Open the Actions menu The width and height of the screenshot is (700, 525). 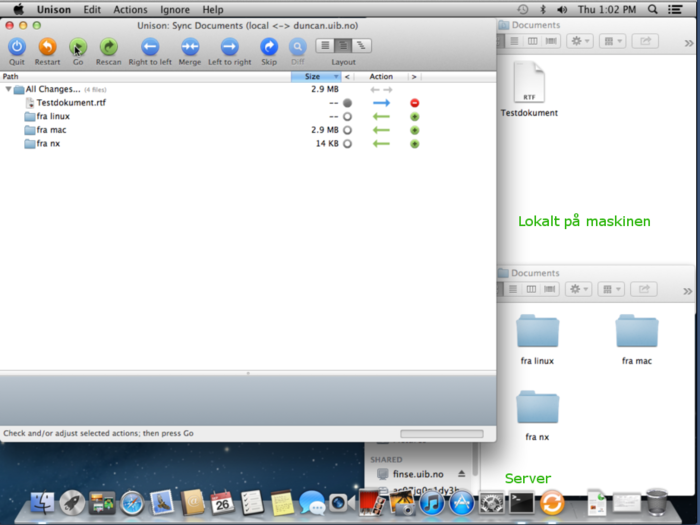[130, 9]
